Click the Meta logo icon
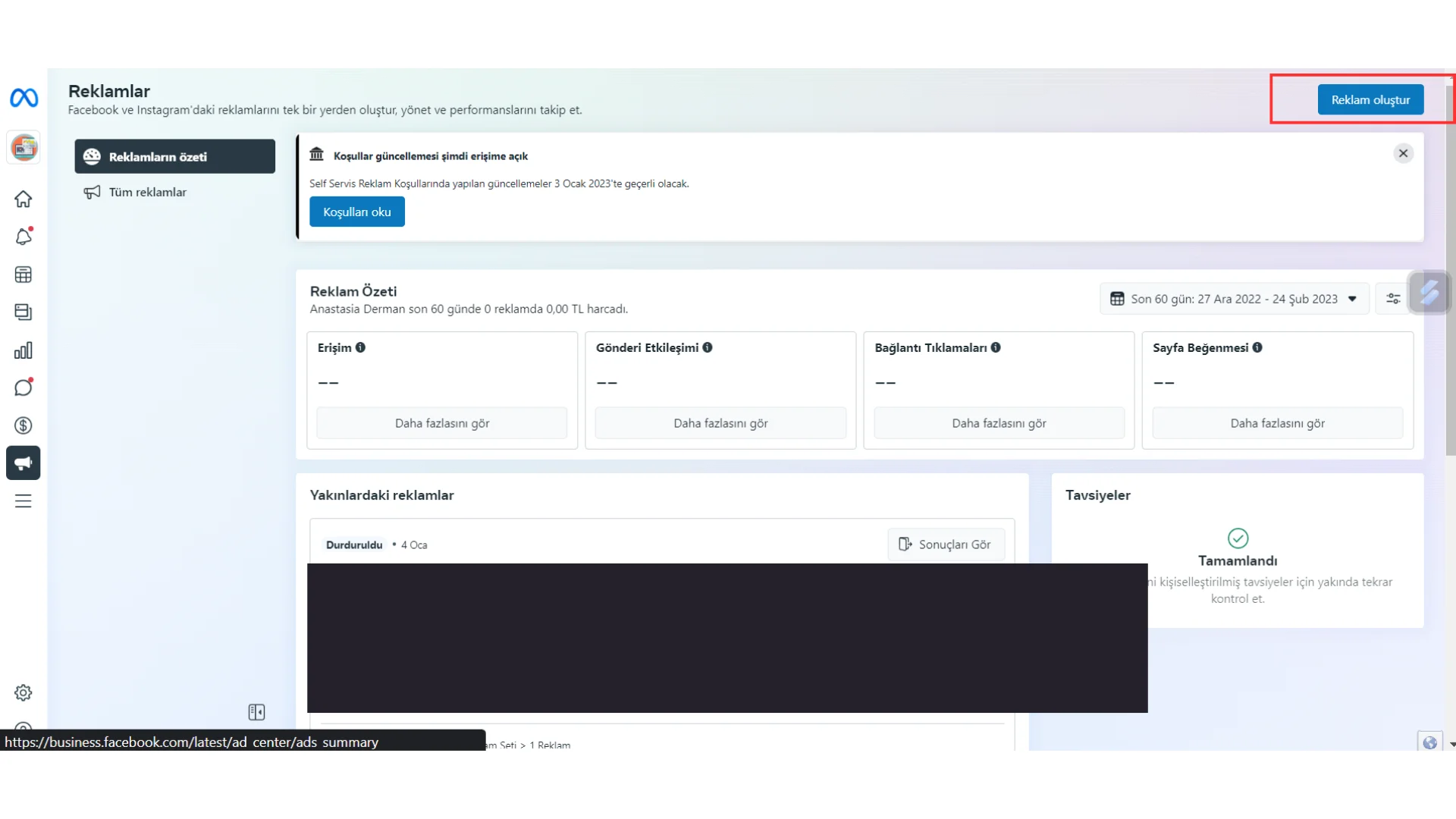 24,98
